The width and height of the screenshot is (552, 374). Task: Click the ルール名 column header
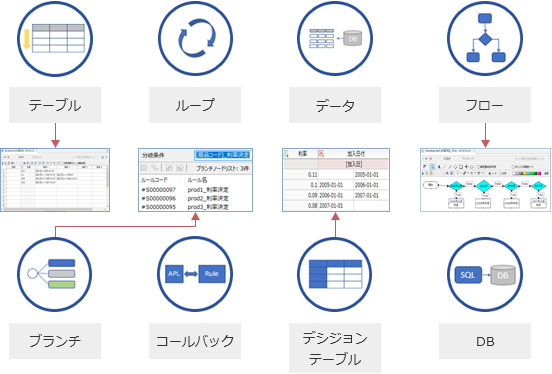pyautogui.click(x=197, y=180)
